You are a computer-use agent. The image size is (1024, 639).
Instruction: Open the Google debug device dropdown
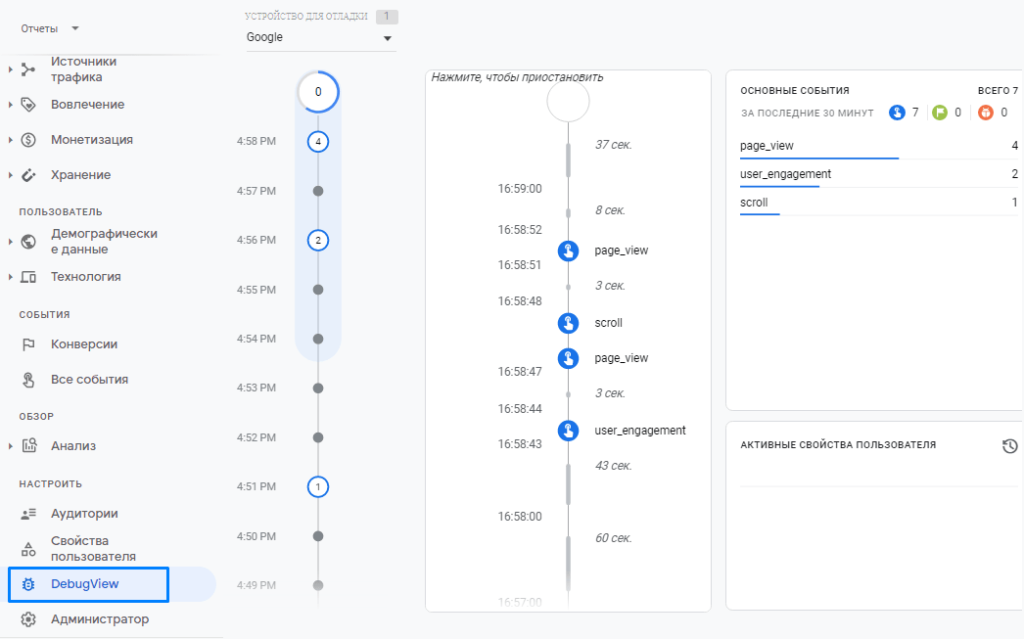tap(320, 38)
